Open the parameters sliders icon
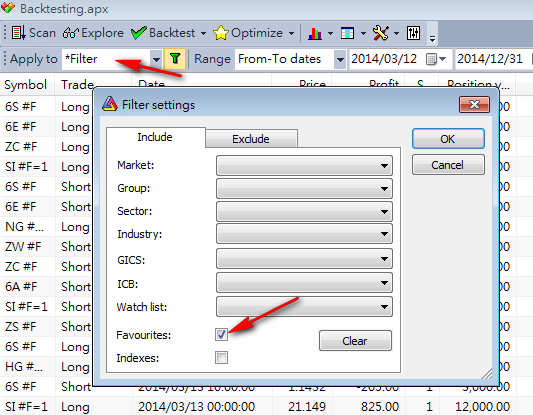The width and height of the screenshot is (533, 415). click(413, 33)
